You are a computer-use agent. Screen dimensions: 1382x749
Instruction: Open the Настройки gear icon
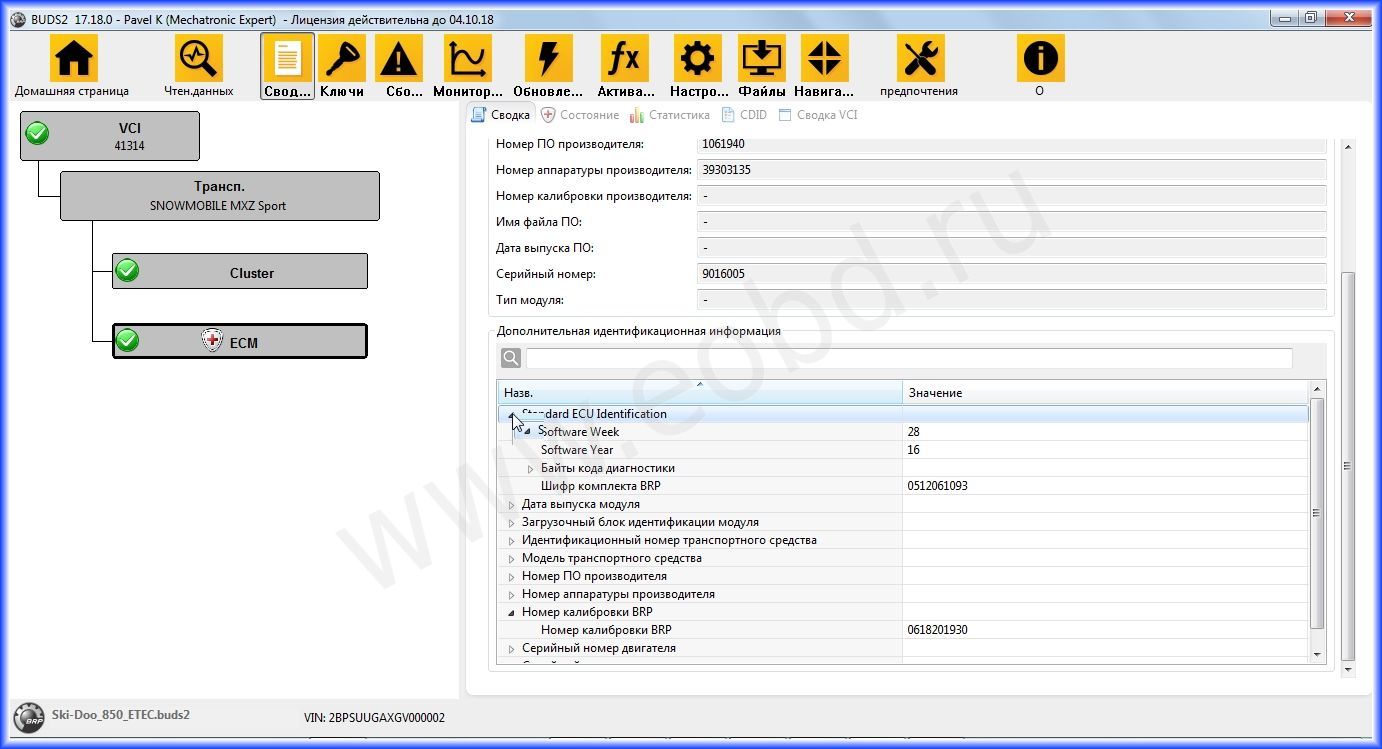pyautogui.click(x=698, y=58)
